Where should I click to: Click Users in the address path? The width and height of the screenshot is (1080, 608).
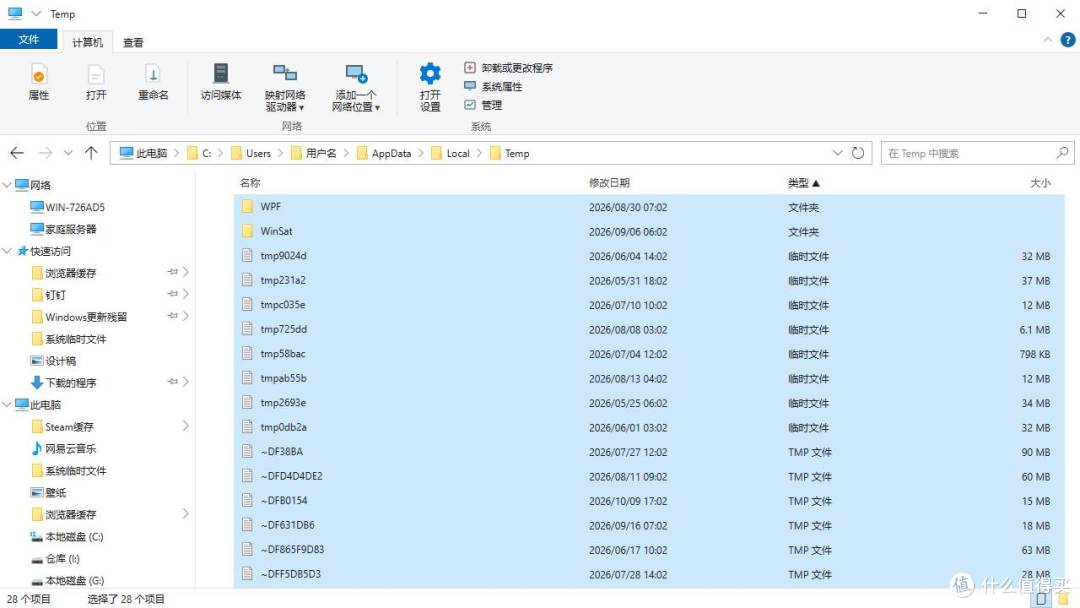(258, 153)
